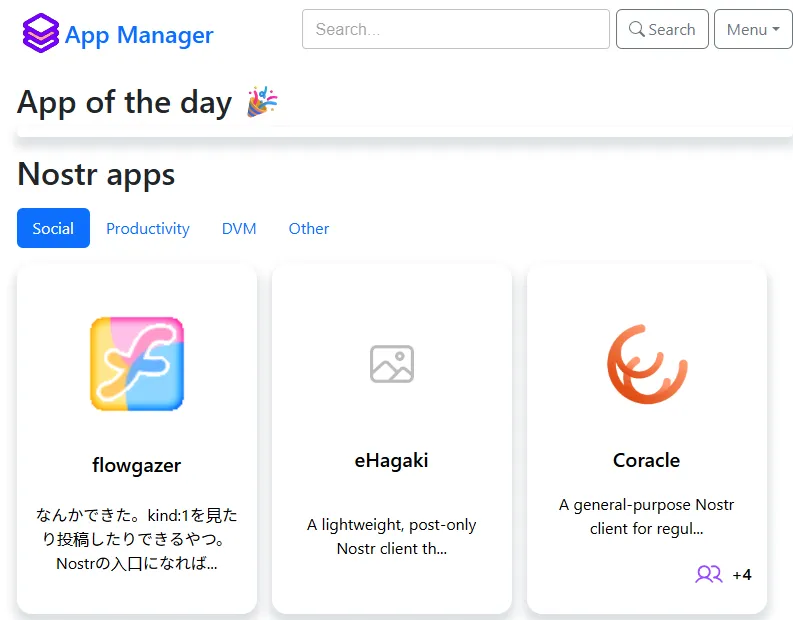
Task: Click the flowgazer app icon
Action: point(137,364)
